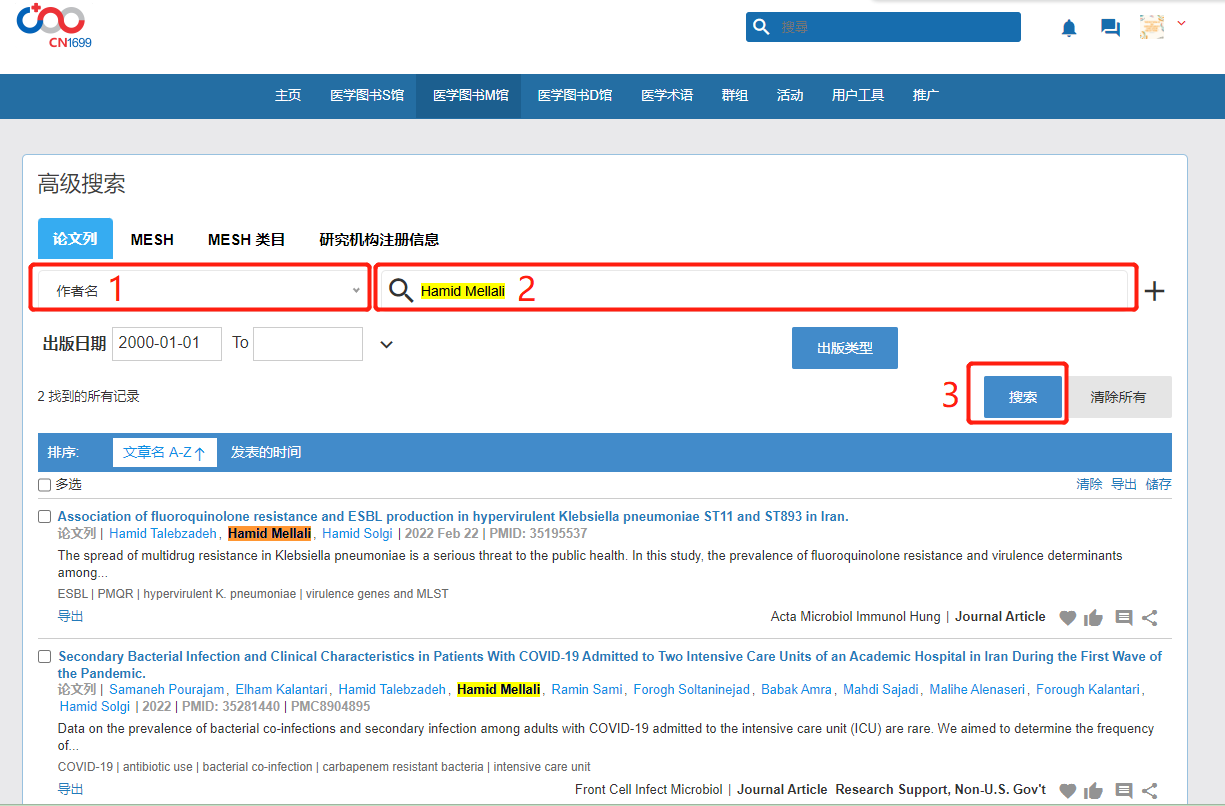Sort results by 文章名 A-Z
Image resolution: width=1225 pixels, height=806 pixels.
tap(163, 452)
